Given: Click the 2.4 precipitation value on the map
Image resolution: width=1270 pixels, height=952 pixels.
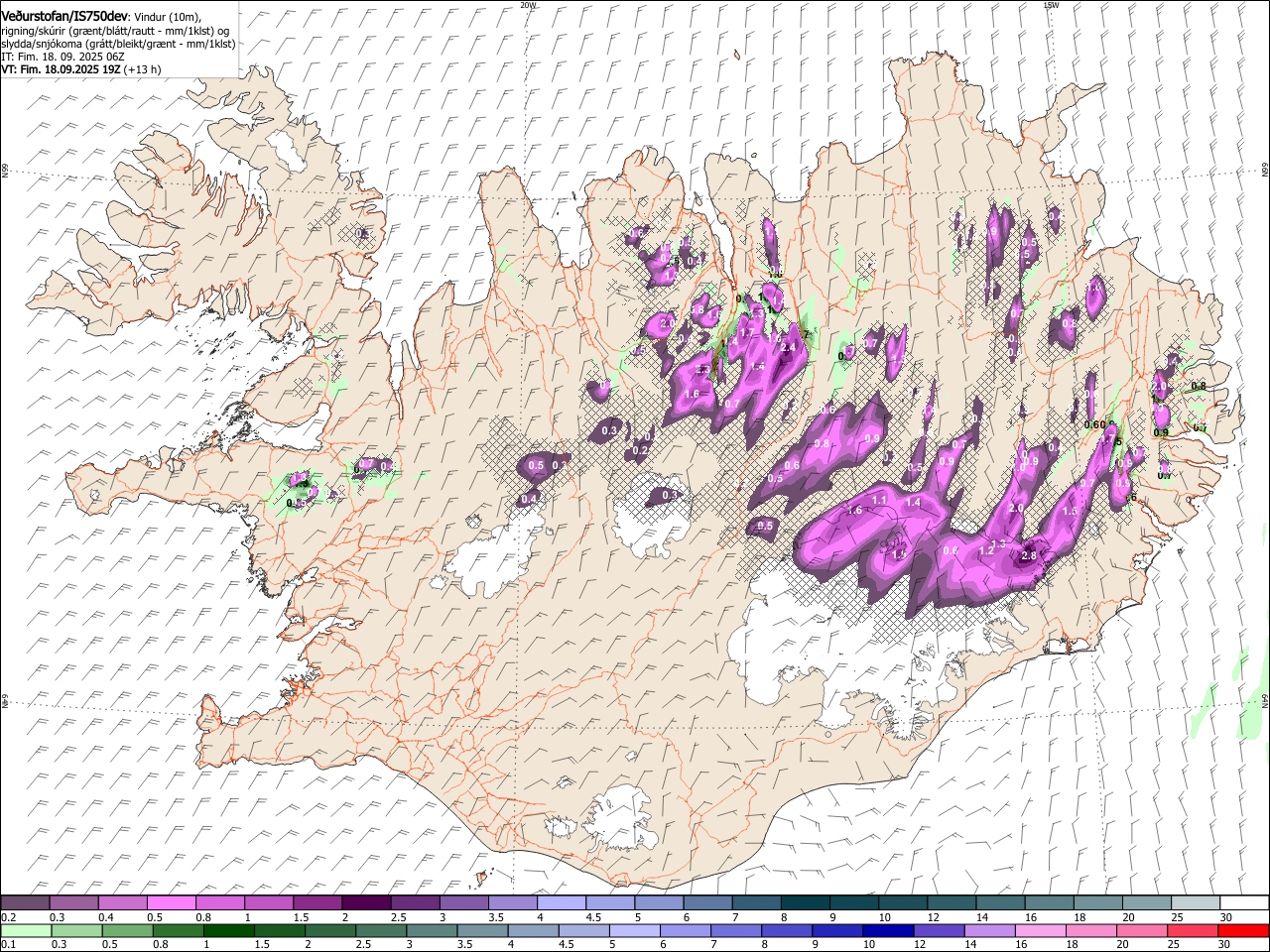Looking at the screenshot, I should coord(790,347).
